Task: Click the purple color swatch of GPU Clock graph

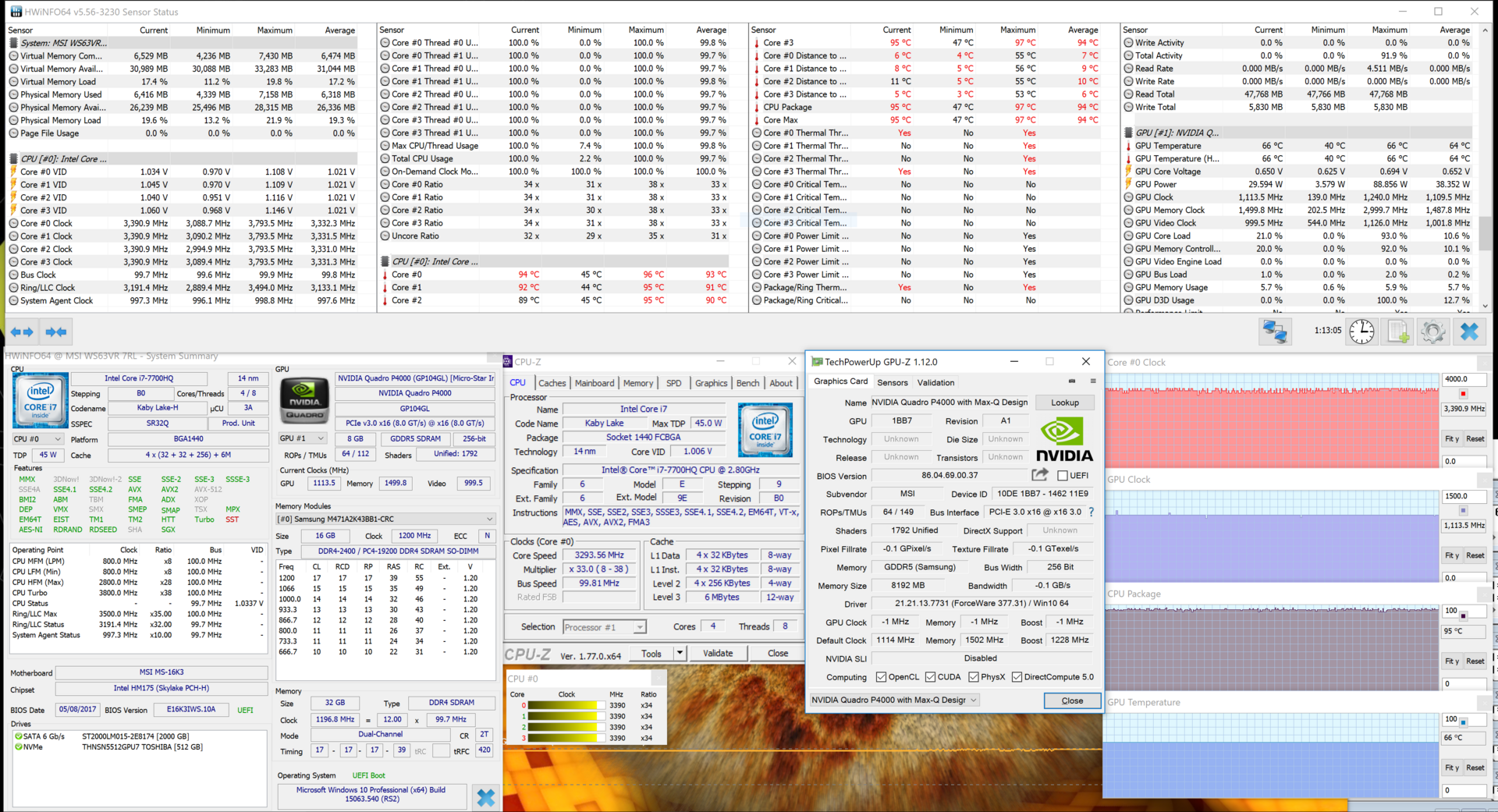Action: tap(1463, 511)
